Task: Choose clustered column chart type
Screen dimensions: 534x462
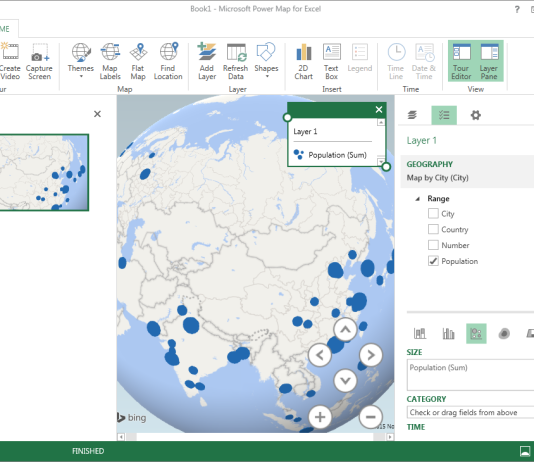Action: [448, 333]
